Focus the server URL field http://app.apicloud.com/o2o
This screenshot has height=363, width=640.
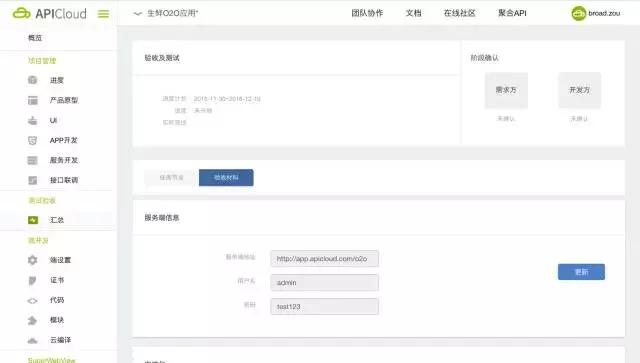click(x=324, y=259)
